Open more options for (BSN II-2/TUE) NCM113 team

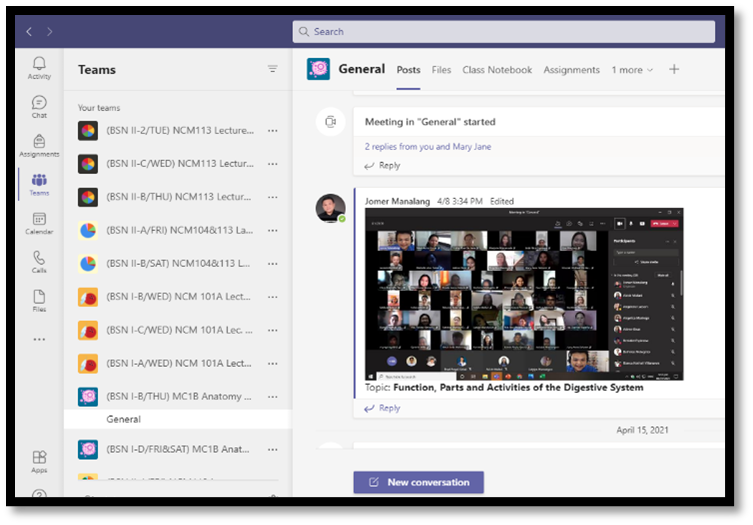pos(272,130)
